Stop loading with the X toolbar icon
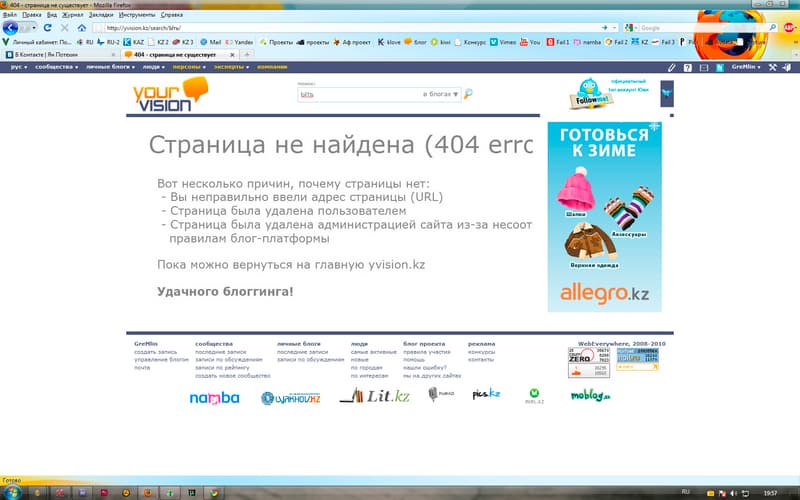The image size is (800, 500). 65,28
